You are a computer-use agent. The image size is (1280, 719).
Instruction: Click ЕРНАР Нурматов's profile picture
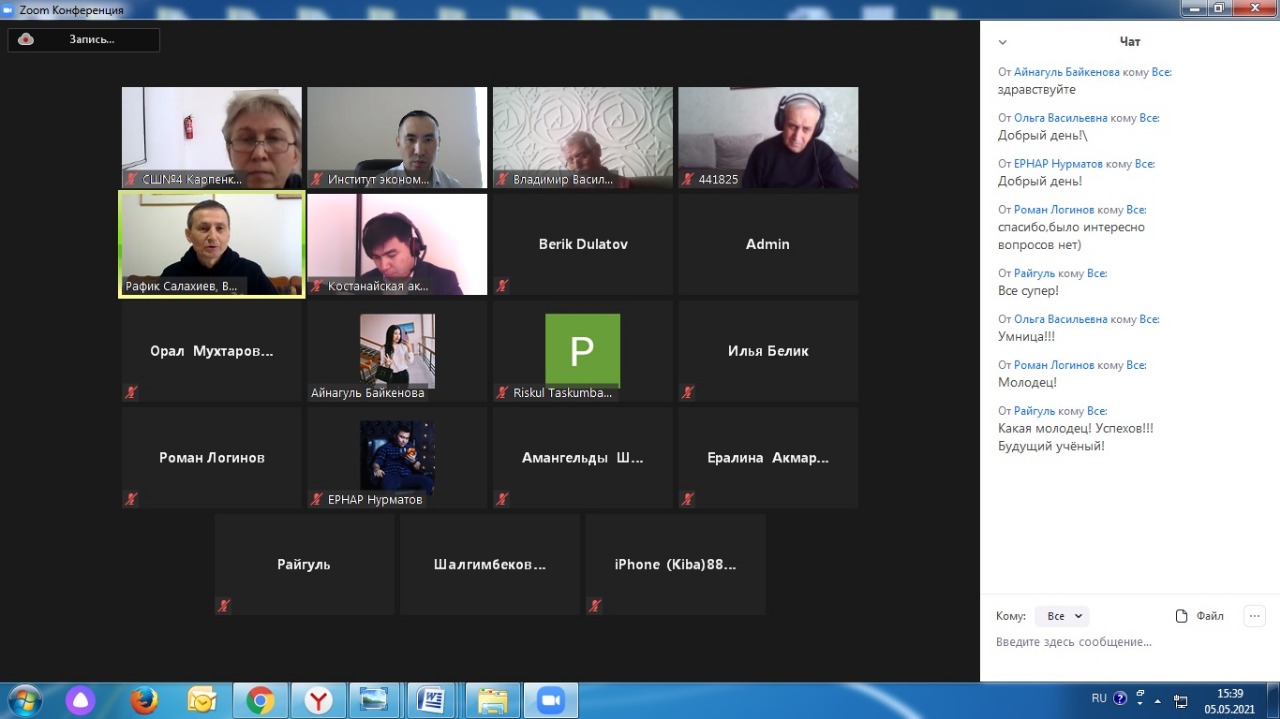pos(397,456)
